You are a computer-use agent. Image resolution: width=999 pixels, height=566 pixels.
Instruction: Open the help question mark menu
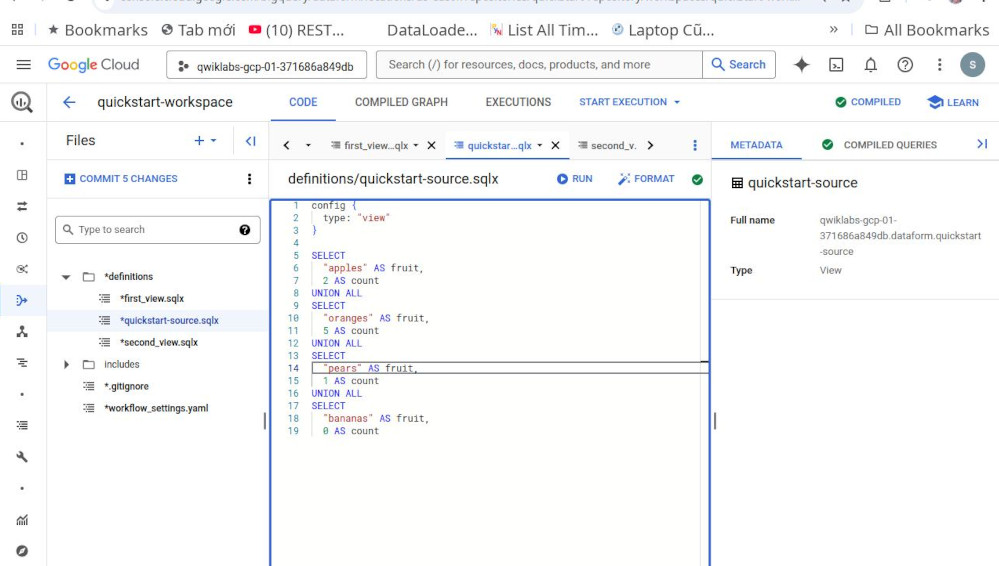click(x=905, y=64)
